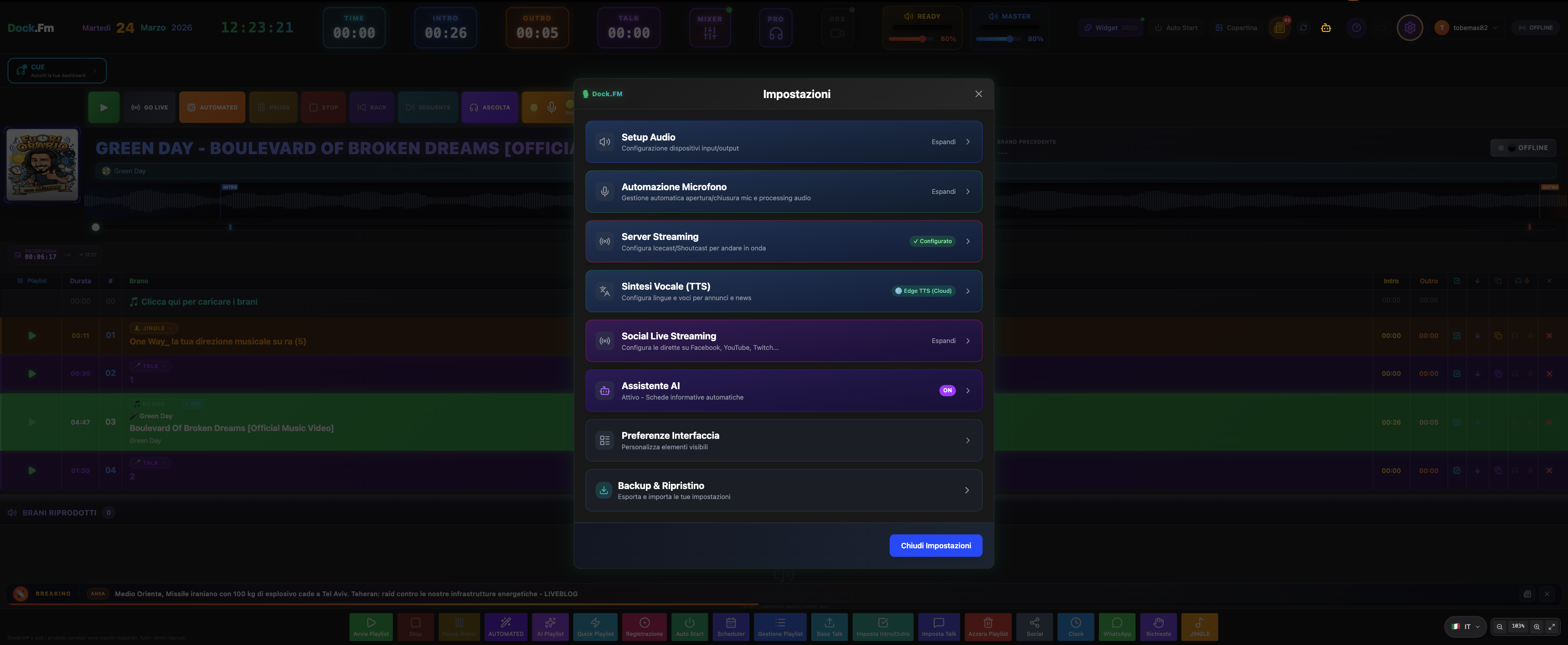Open WhatsApp from the bottom toolbar

1117,627
